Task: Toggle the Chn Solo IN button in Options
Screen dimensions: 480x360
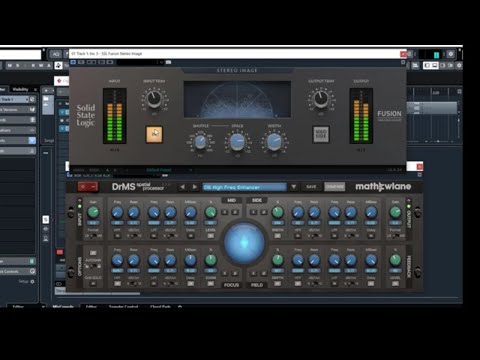Action: 93,284
